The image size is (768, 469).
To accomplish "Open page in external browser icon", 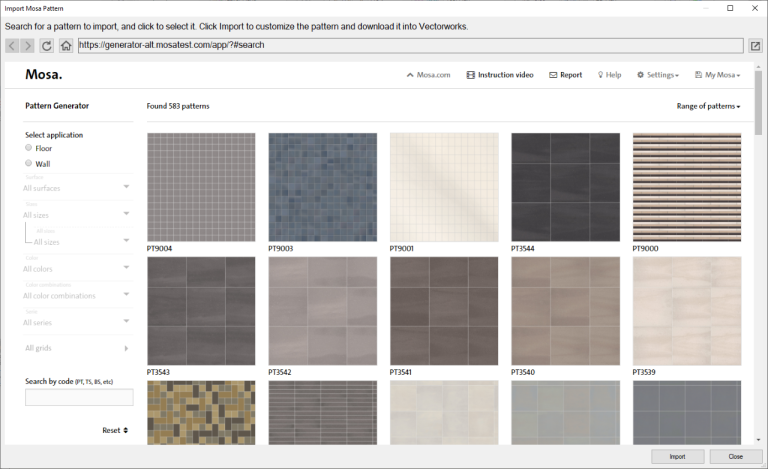I will [755, 45].
